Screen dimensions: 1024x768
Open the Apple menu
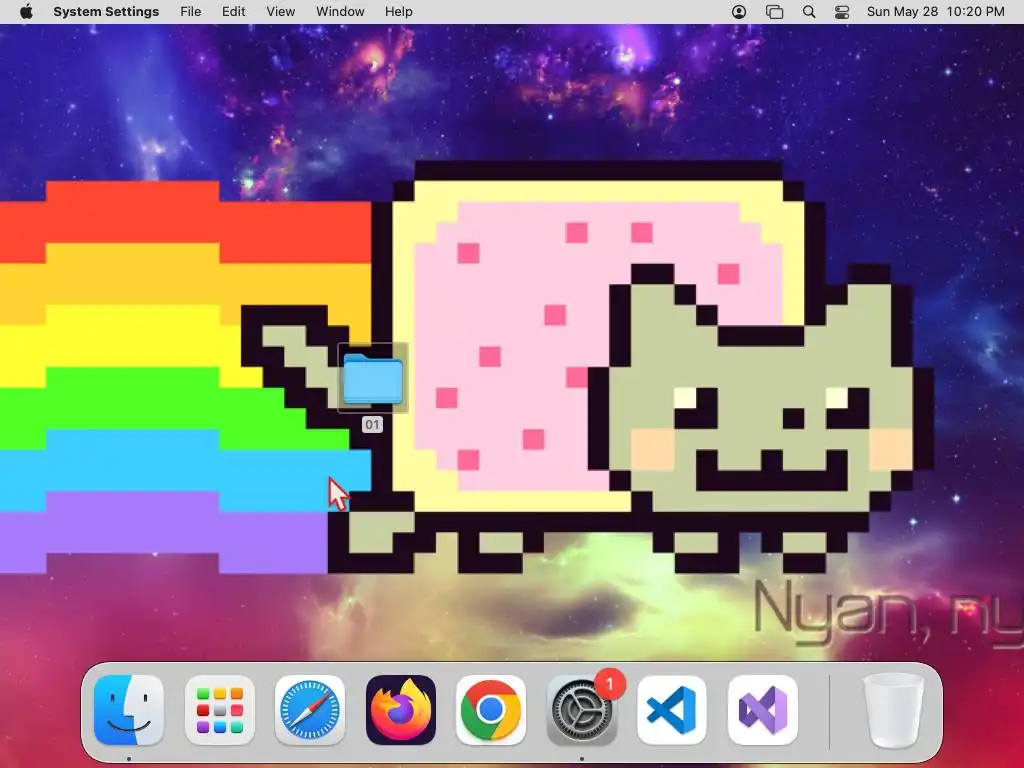[x=26, y=12]
